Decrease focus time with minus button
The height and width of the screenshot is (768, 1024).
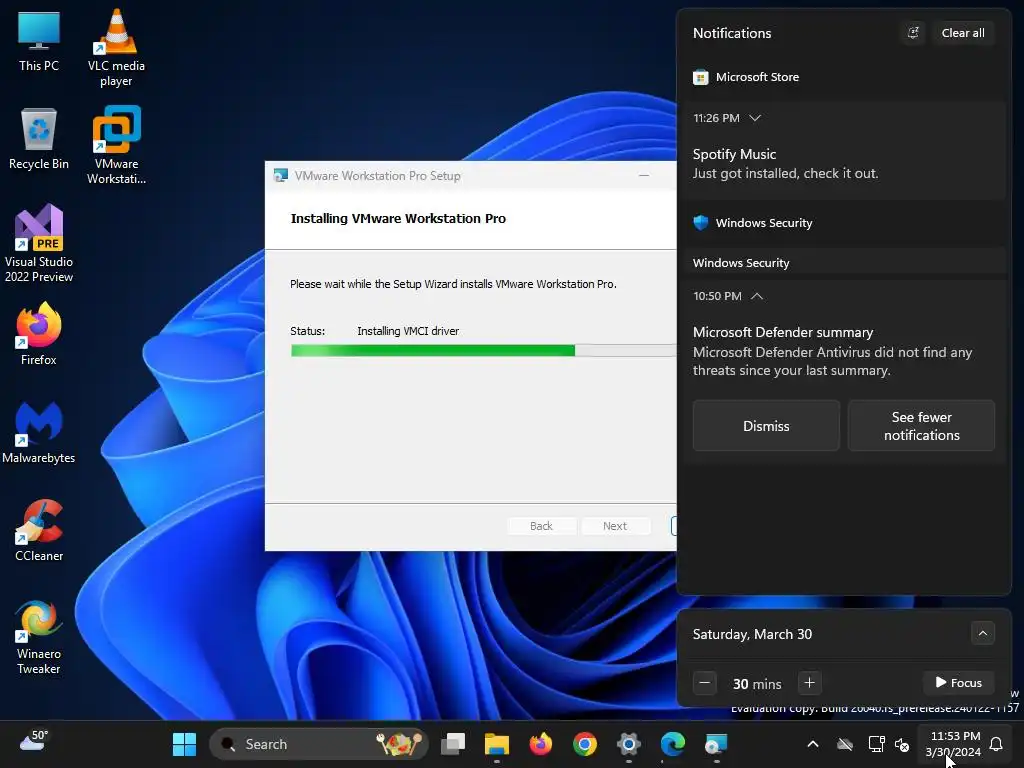coord(705,683)
